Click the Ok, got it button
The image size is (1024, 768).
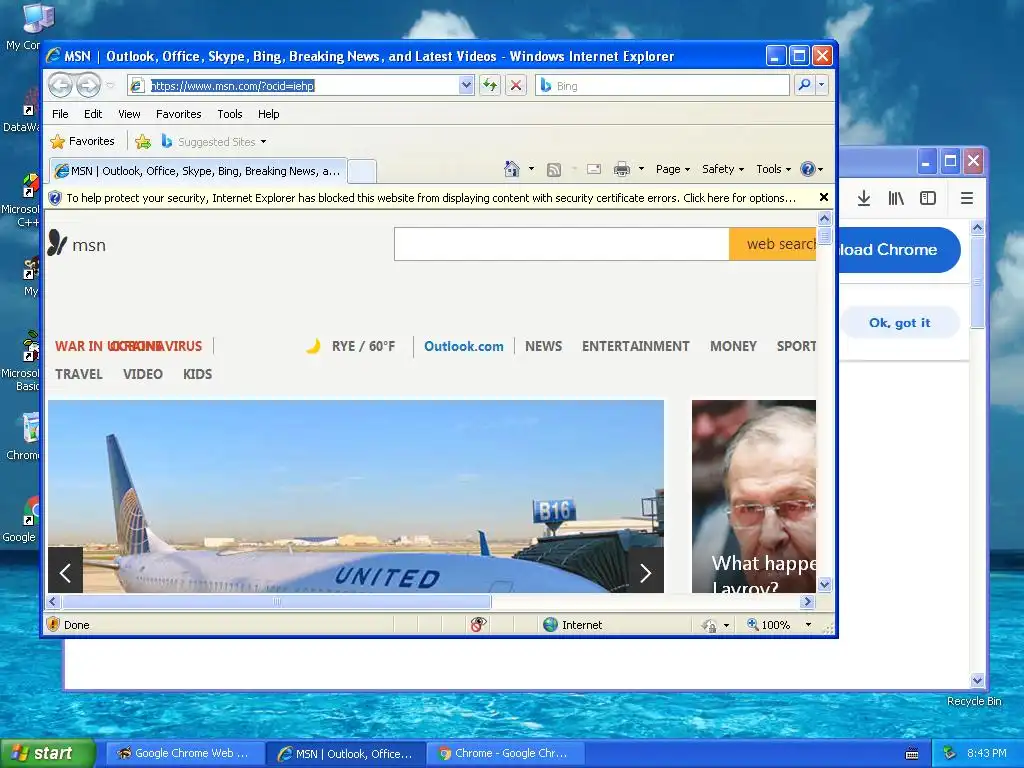pyautogui.click(x=899, y=323)
